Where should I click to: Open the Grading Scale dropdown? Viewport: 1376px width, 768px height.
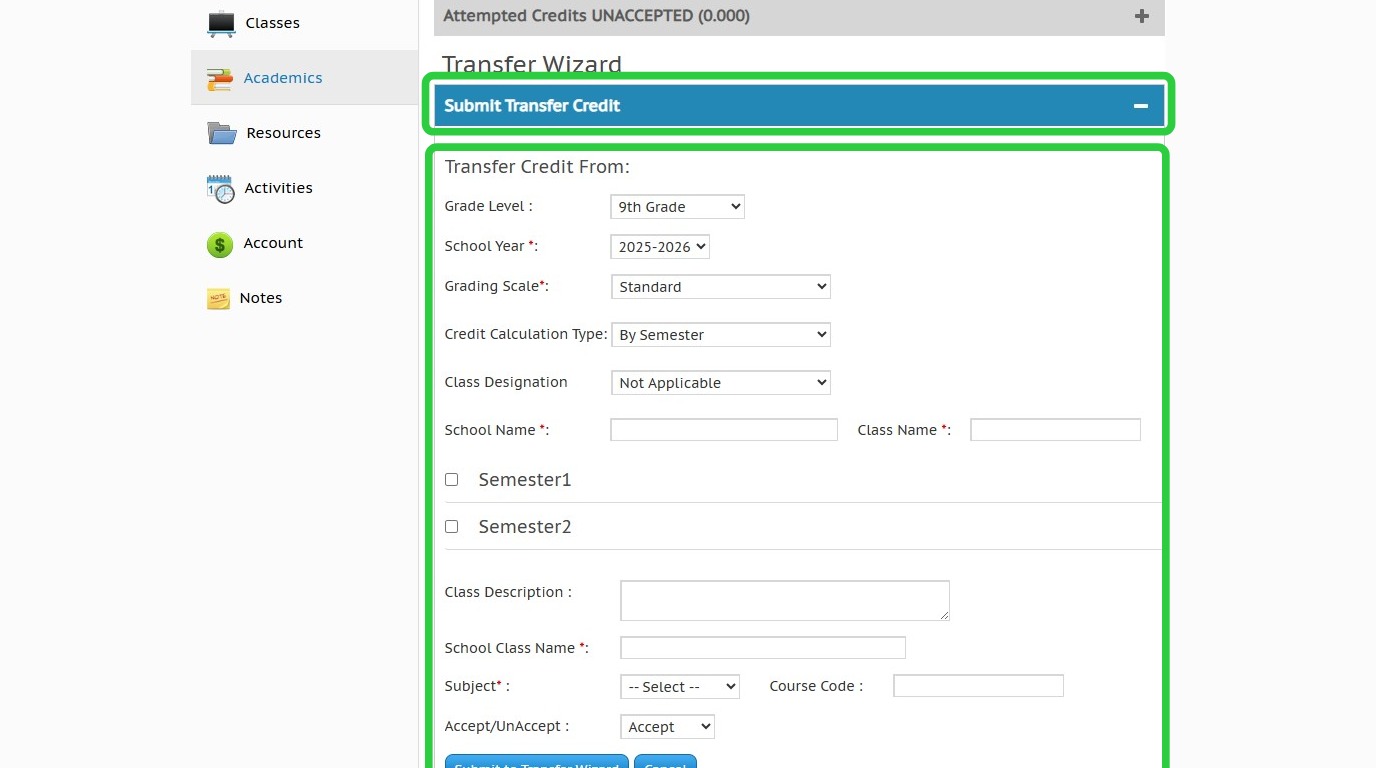720,287
